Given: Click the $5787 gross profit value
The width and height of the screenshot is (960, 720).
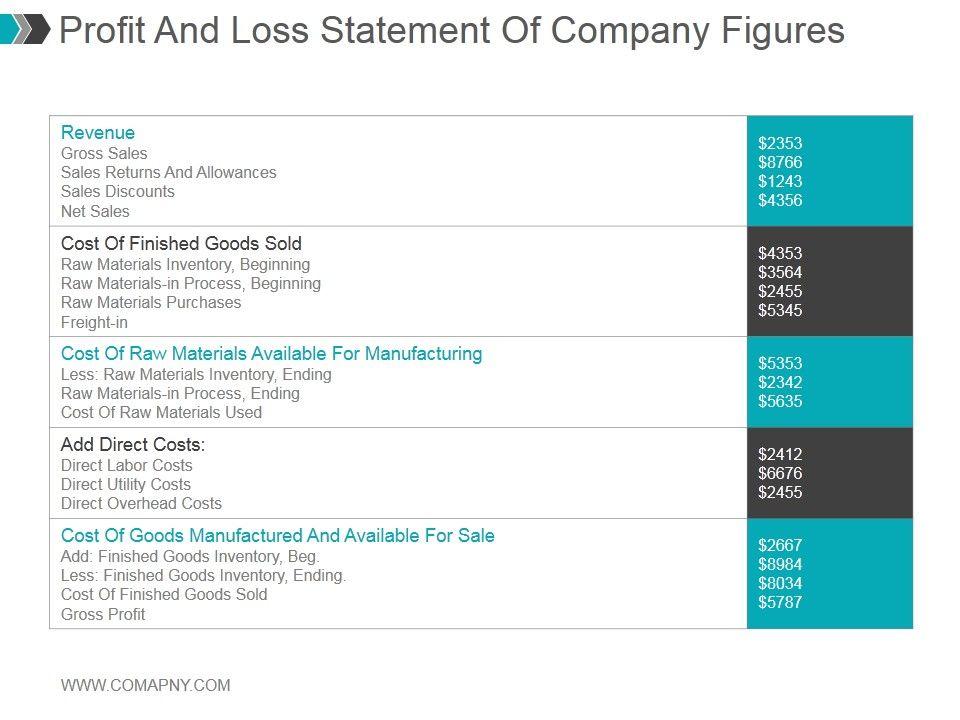Looking at the screenshot, I should point(780,602).
